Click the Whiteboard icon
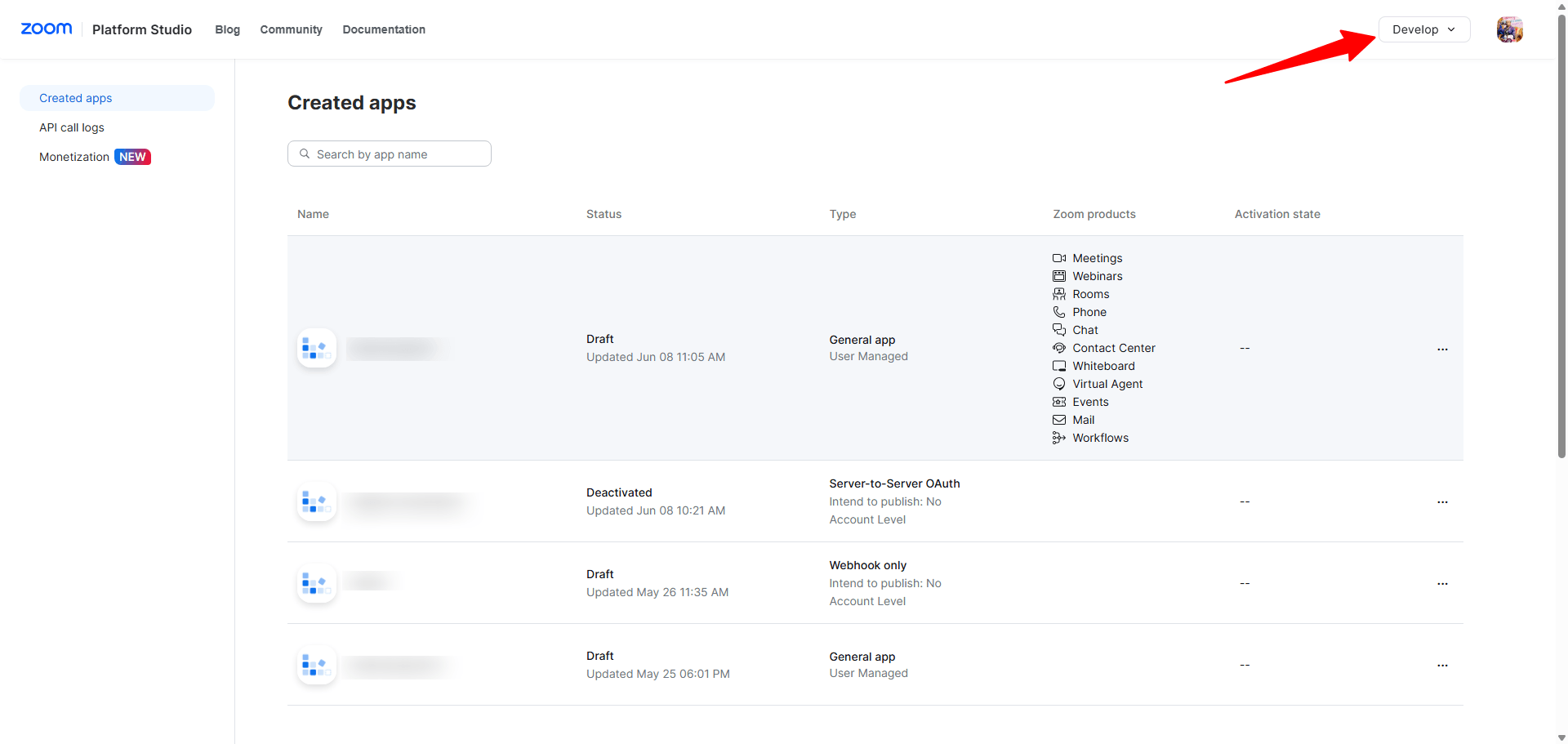 pyautogui.click(x=1059, y=366)
